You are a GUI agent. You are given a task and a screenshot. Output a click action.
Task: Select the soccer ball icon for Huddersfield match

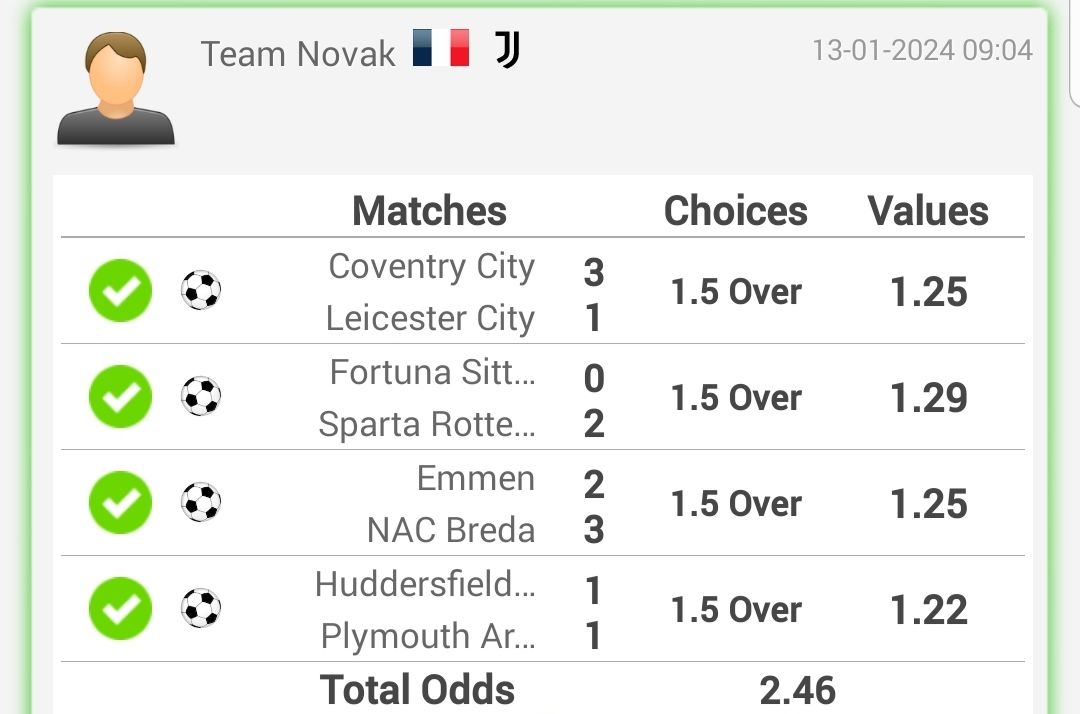201,608
